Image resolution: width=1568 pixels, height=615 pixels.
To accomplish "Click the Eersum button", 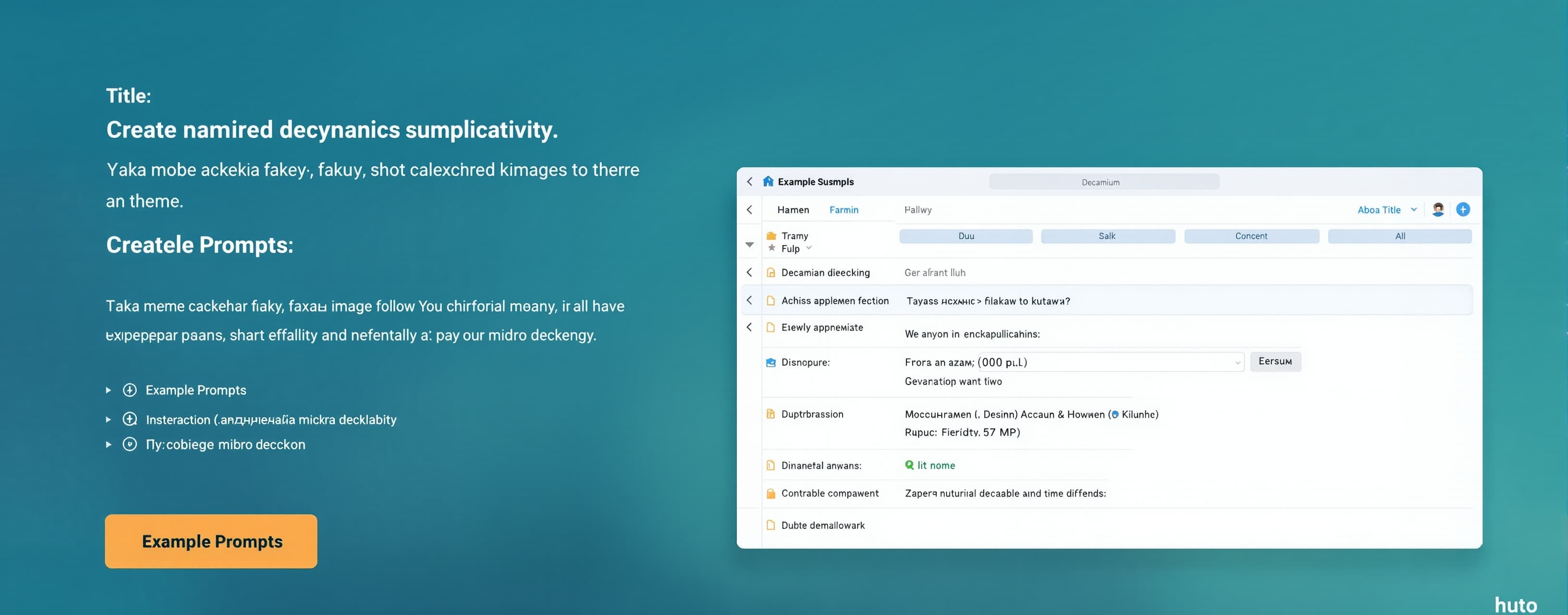I will coord(1275,362).
